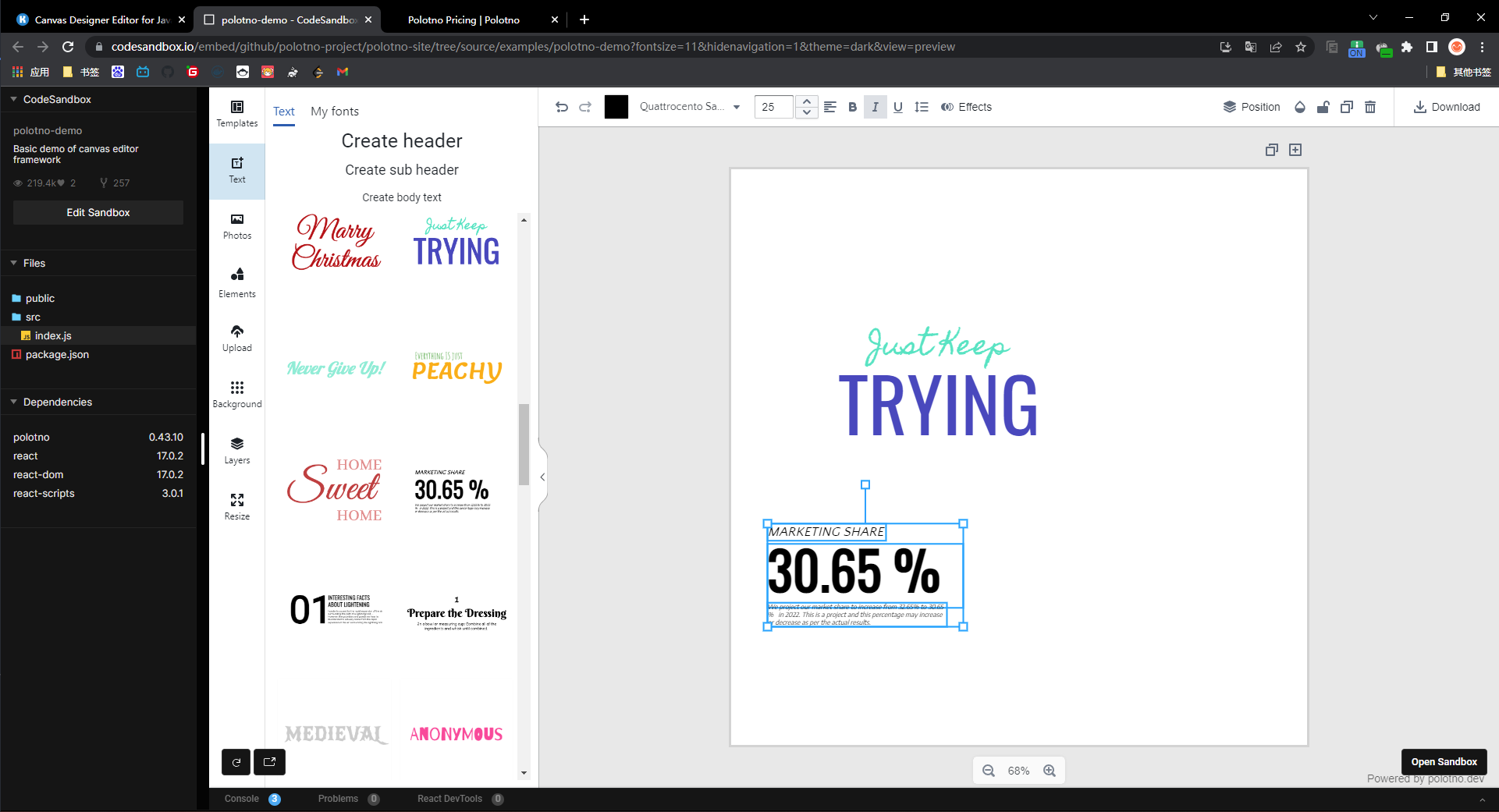The width and height of the screenshot is (1499, 812).
Task: Toggle bold text formatting
Action: [852, 107]
